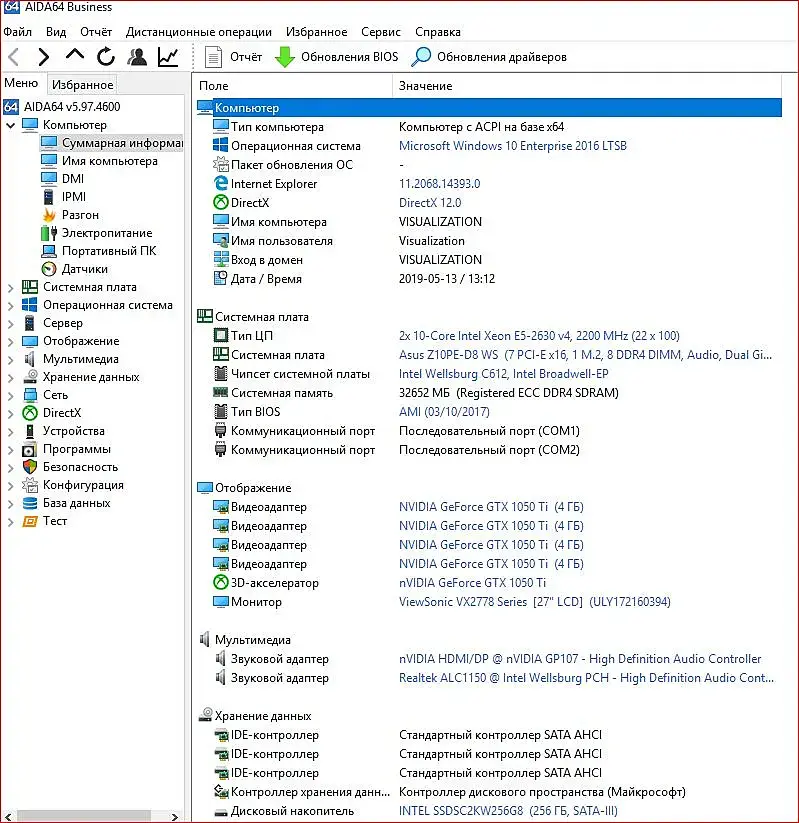Screen dimensions: 799x823
Task: Expand the Сервер tree node
Action: click(x=10, y=324)
